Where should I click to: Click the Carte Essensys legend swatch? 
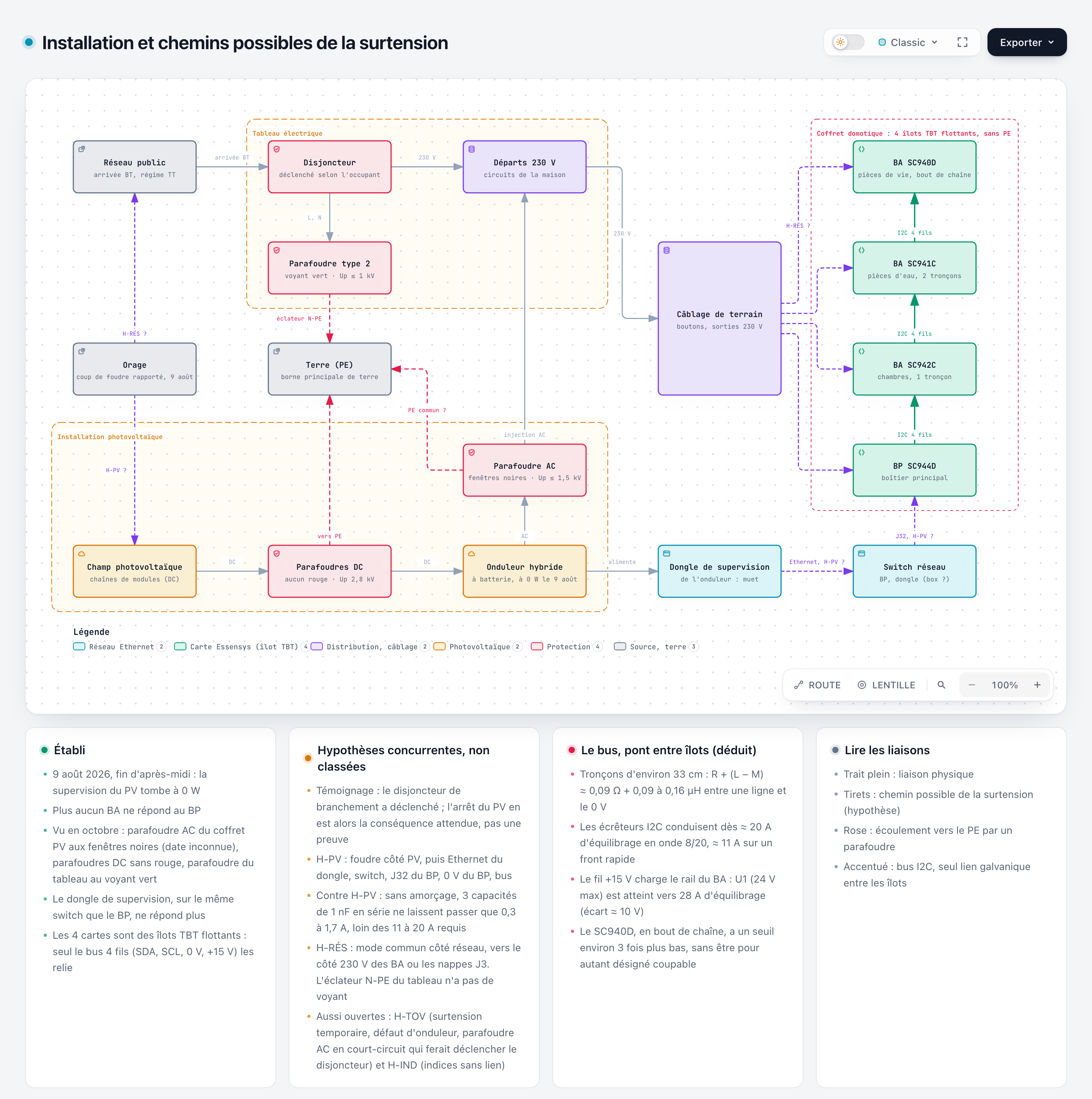pyautogui.click(x=180, y=646)
